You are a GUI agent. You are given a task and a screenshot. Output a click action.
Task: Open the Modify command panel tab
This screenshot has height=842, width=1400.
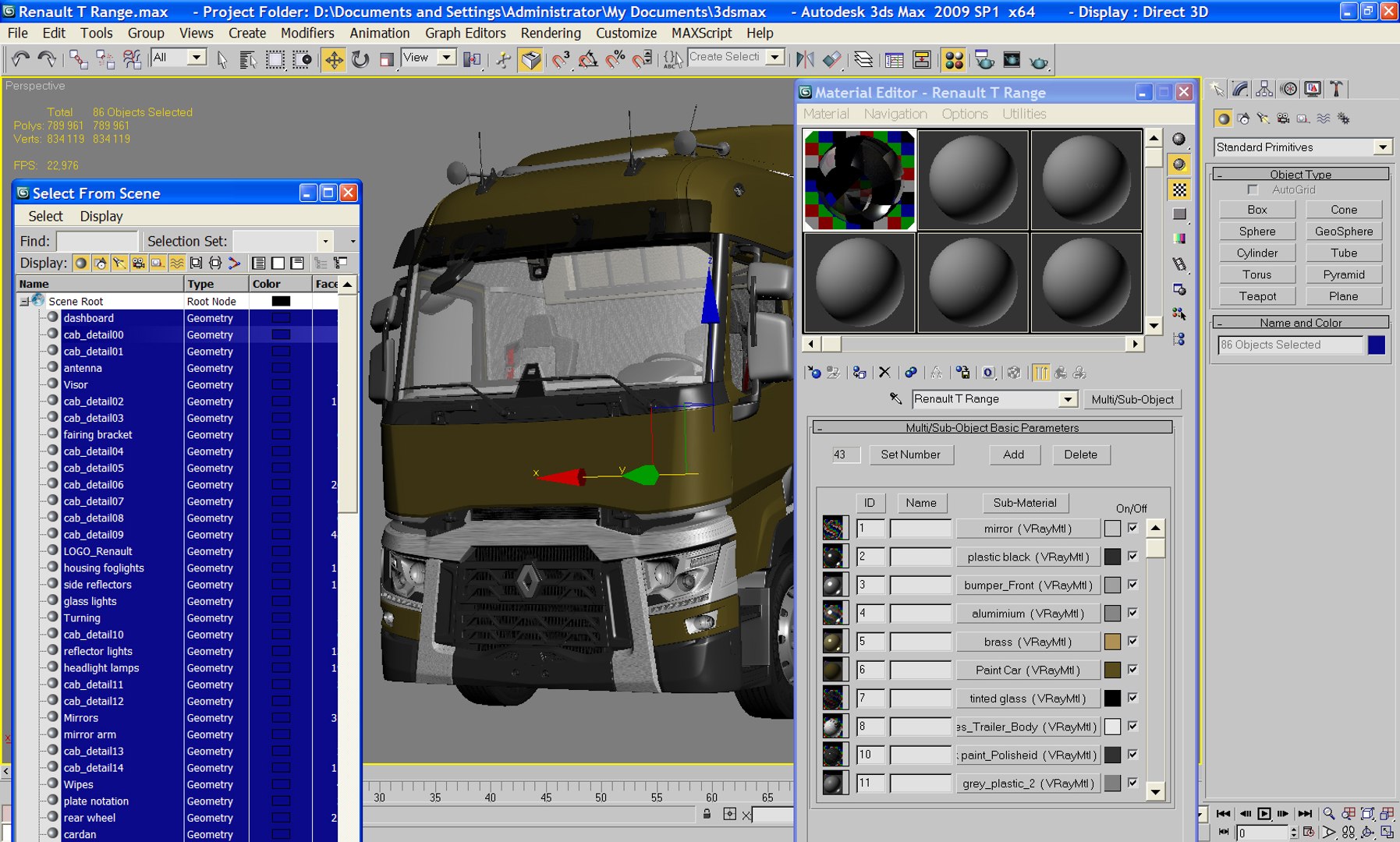click(1240, 89)
